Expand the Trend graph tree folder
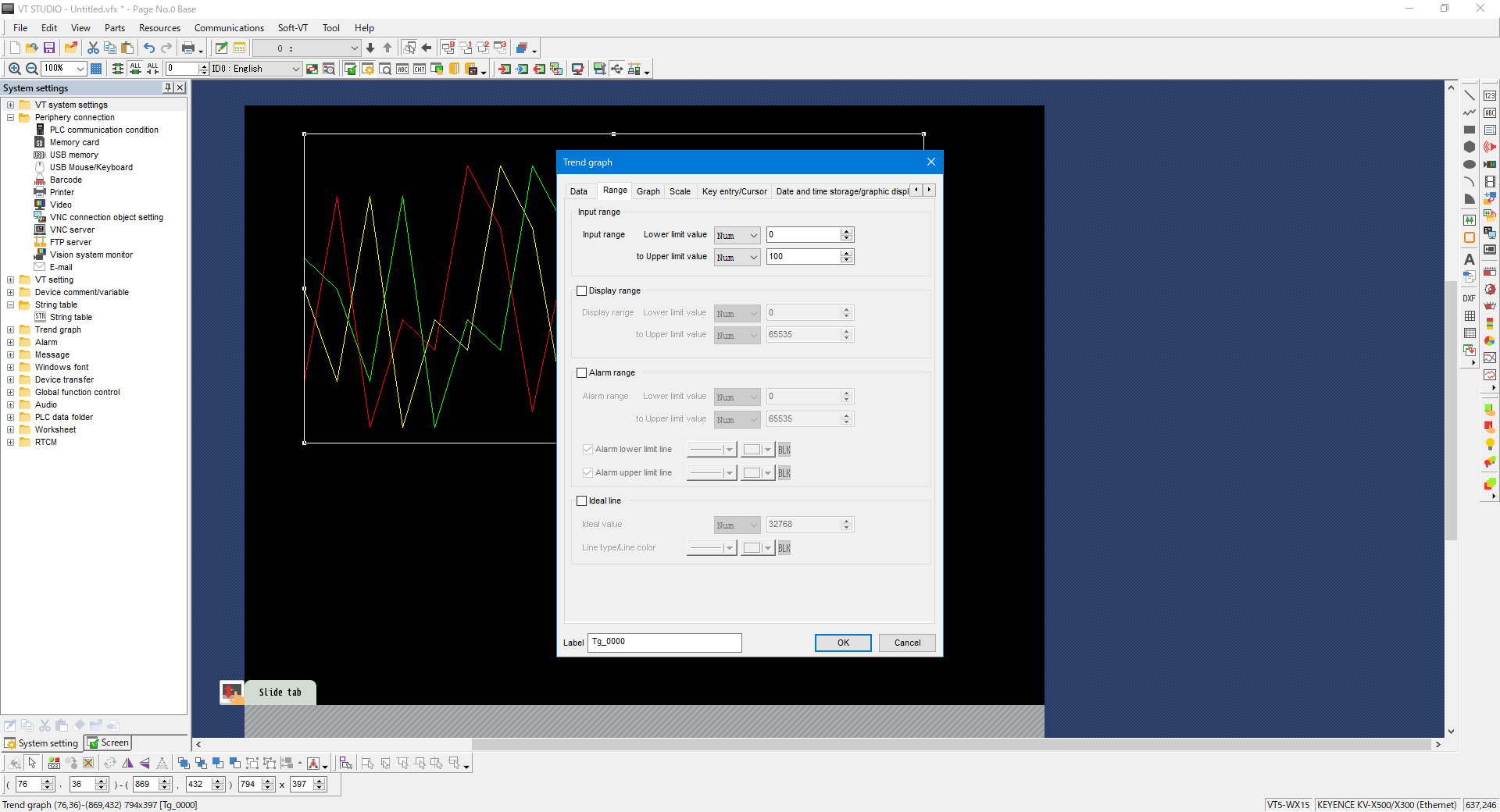Image resolution: width=1500 pixels, height=812 pixels. tap(11, 329)
